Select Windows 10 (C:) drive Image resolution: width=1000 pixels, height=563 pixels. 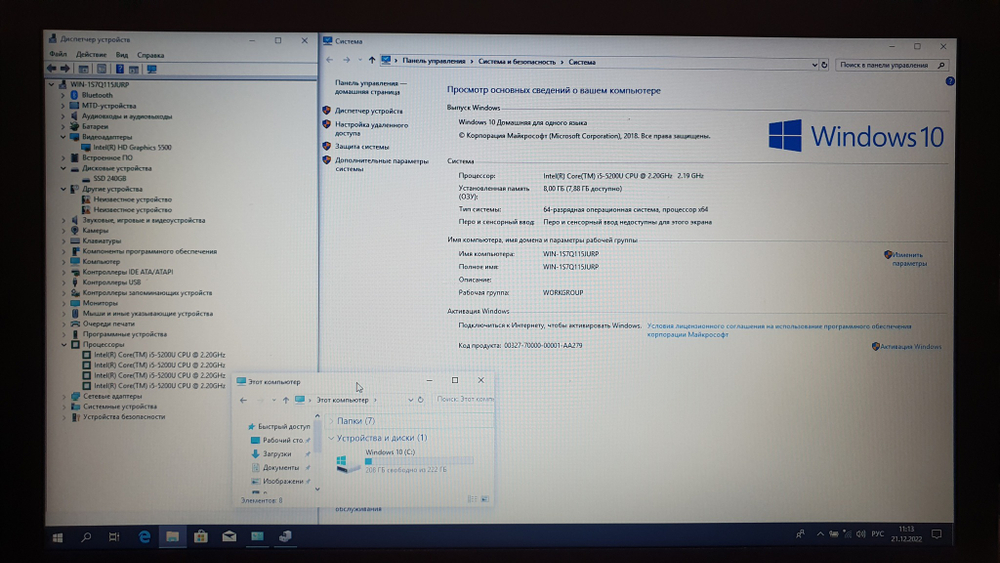click(x=405, y=461)
